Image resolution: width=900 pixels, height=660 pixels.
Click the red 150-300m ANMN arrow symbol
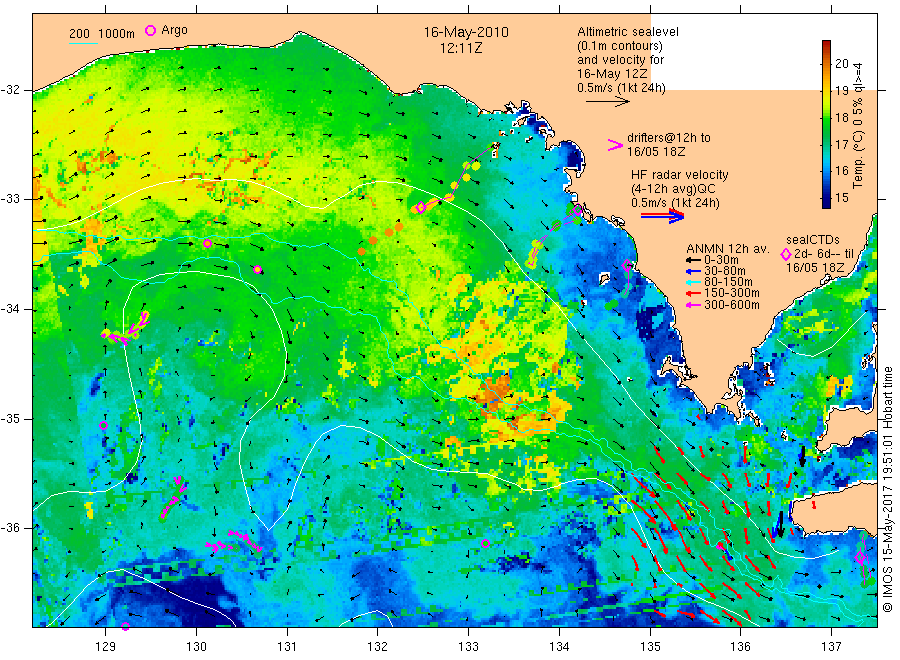pyautogui.click(x=694, y=294)
